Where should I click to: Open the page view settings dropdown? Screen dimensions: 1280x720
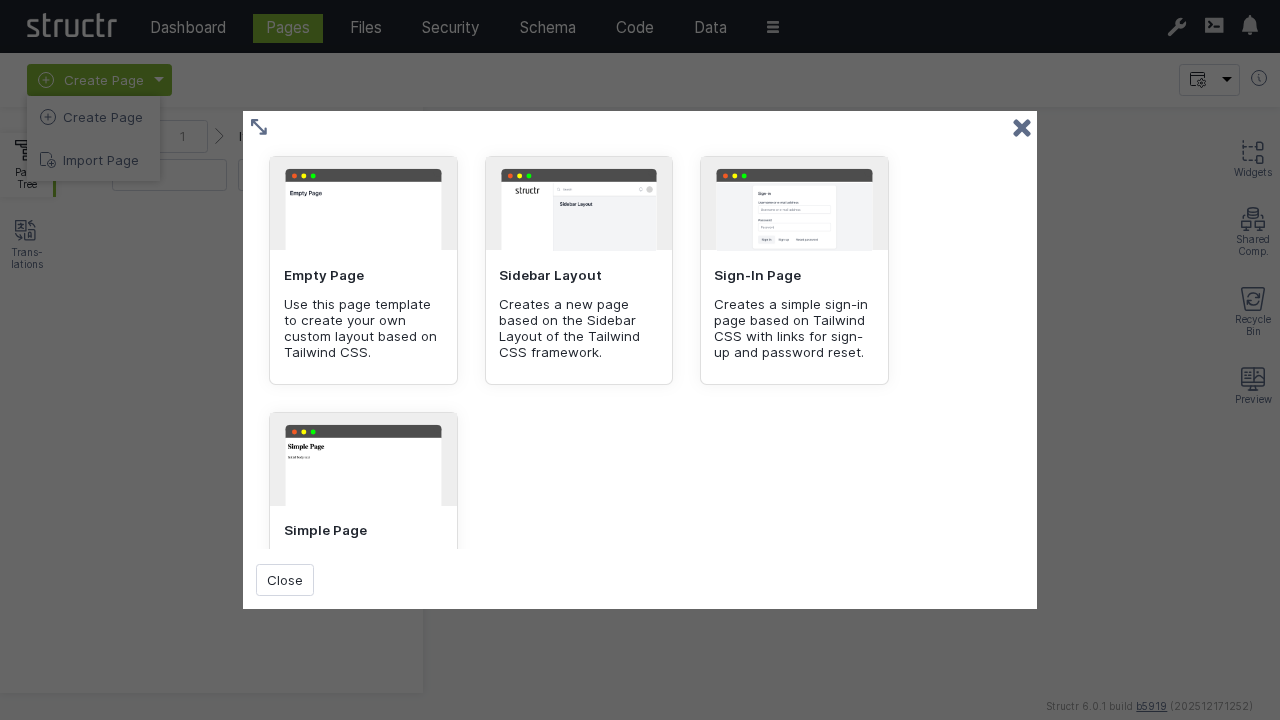[x=1209, y=80]
